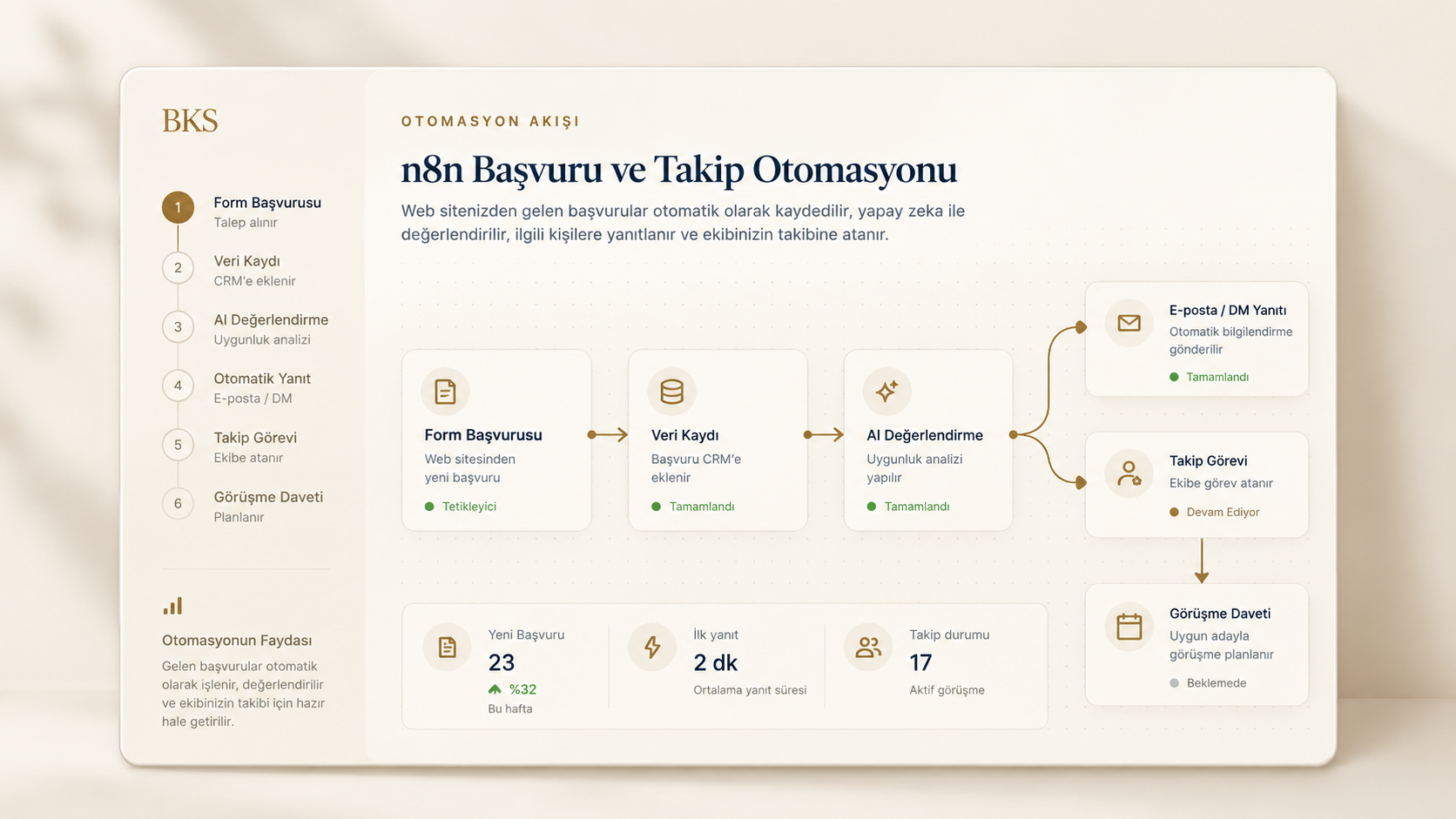1456x819 pixels.
Task: Click the sparkle icon in AI Değerlendirme card
Action: pyautogui.click(x=886, y=392)
